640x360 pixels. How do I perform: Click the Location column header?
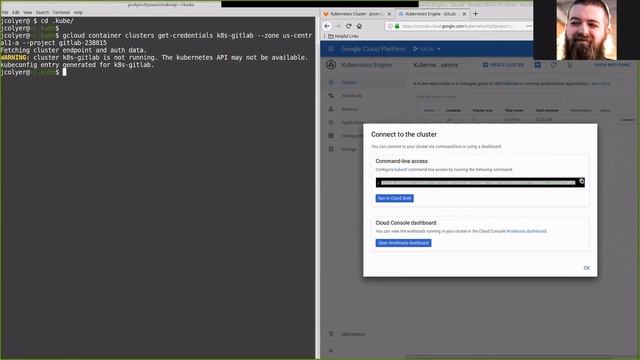[453, 111]
